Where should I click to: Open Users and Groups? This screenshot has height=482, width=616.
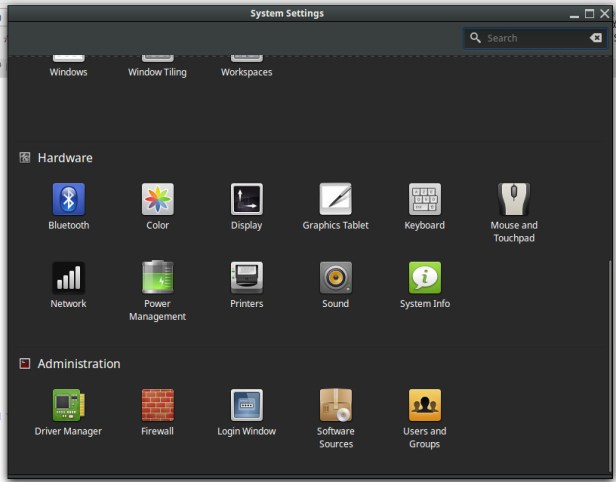424,405
